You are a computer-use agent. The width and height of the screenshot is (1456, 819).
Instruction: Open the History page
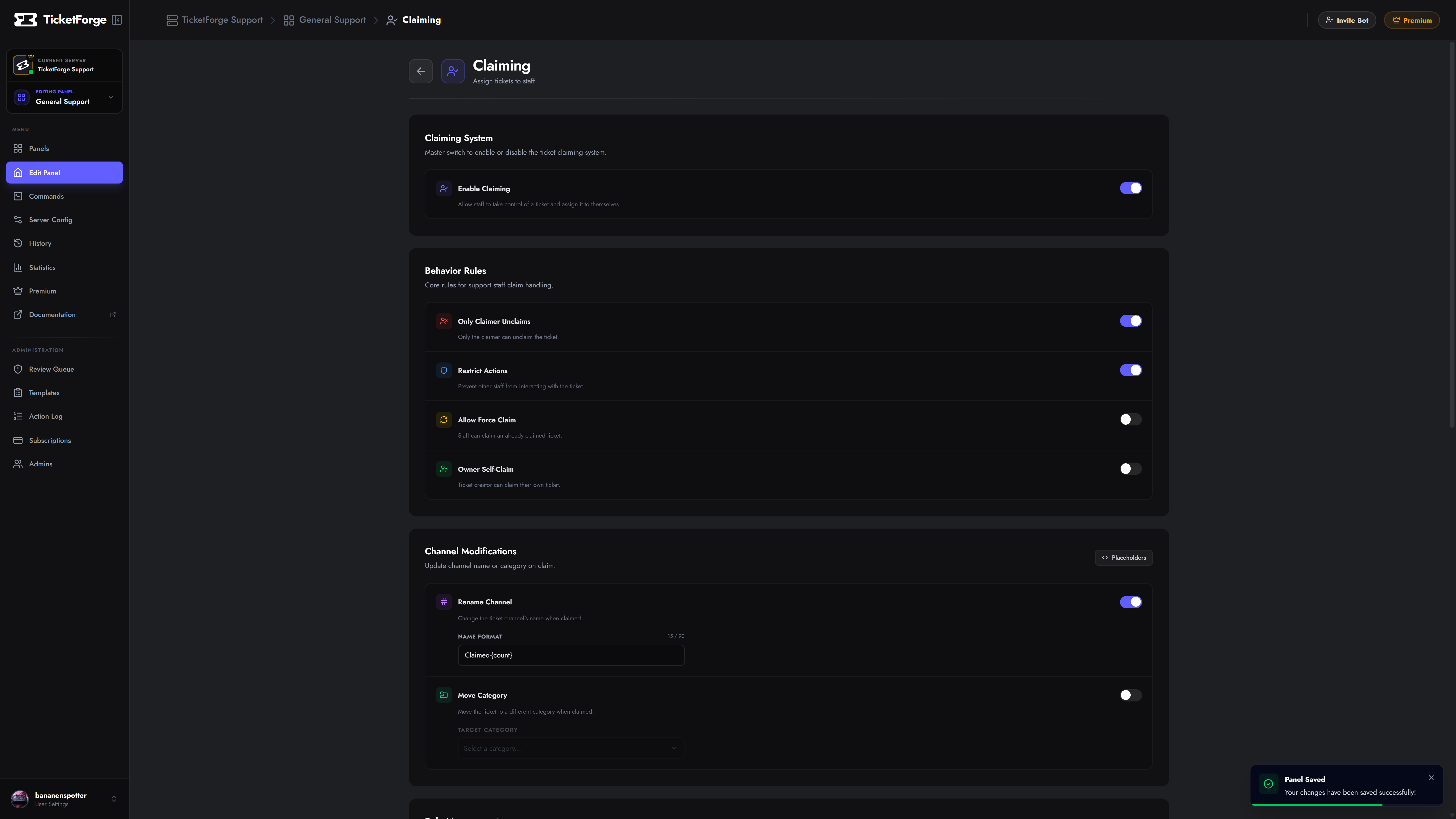64,243
